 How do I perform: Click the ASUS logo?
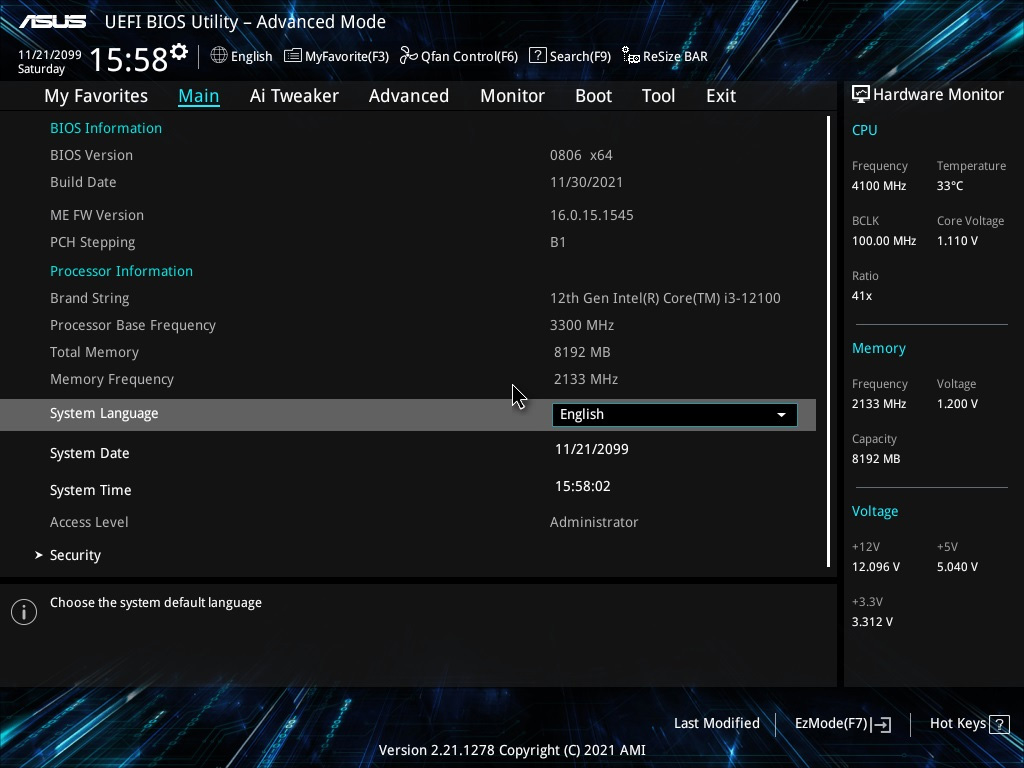point(52,22)
